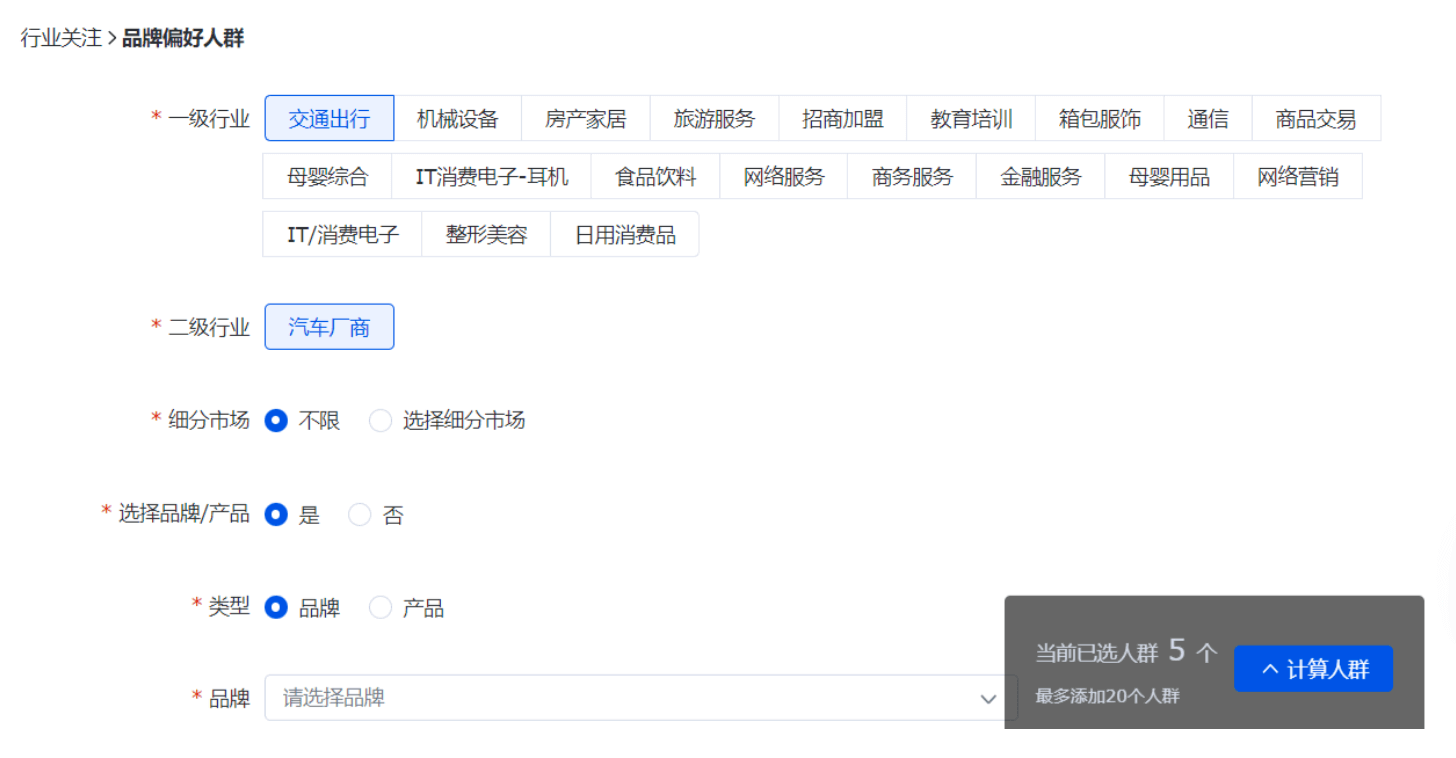Choose 旅游服务 as first-level industry
Viewport: 1456px width, 758px height.
[714, 119]
